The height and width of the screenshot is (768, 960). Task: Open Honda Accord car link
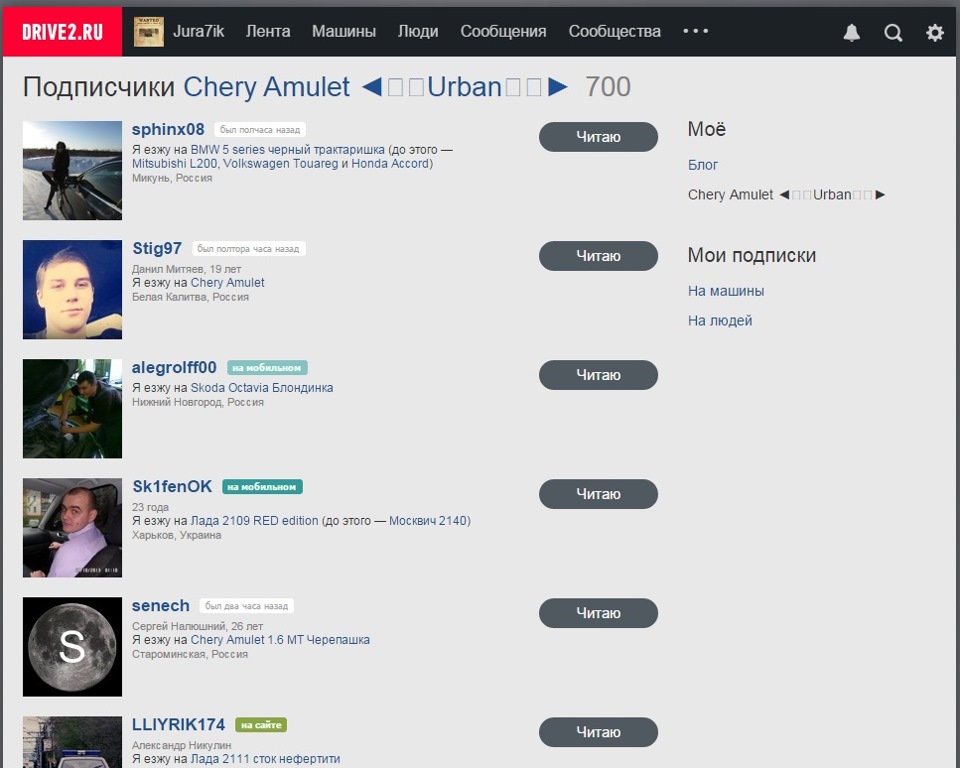coord(389,164)
